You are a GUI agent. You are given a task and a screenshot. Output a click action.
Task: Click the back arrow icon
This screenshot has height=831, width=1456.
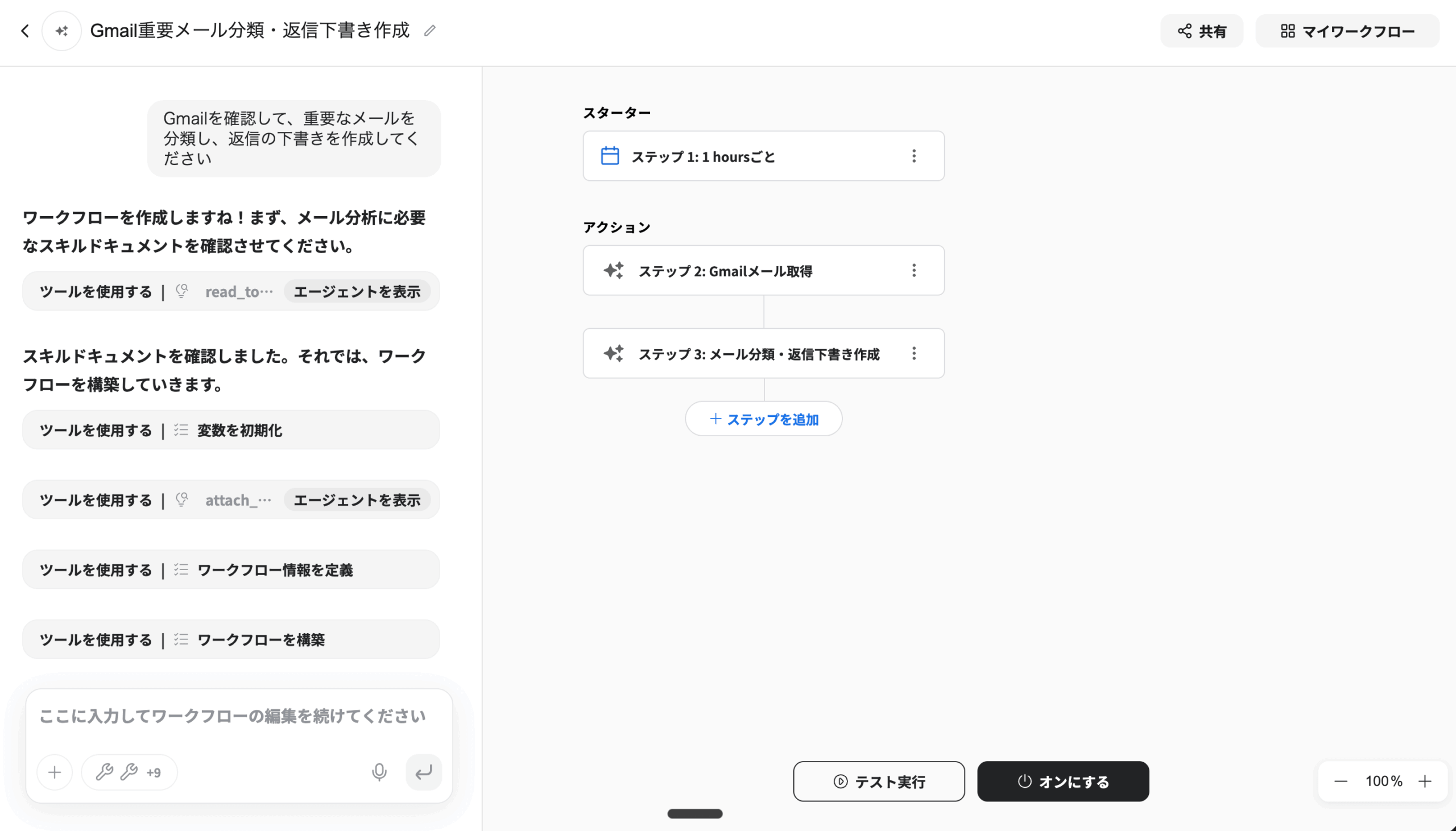pos(24,31)
